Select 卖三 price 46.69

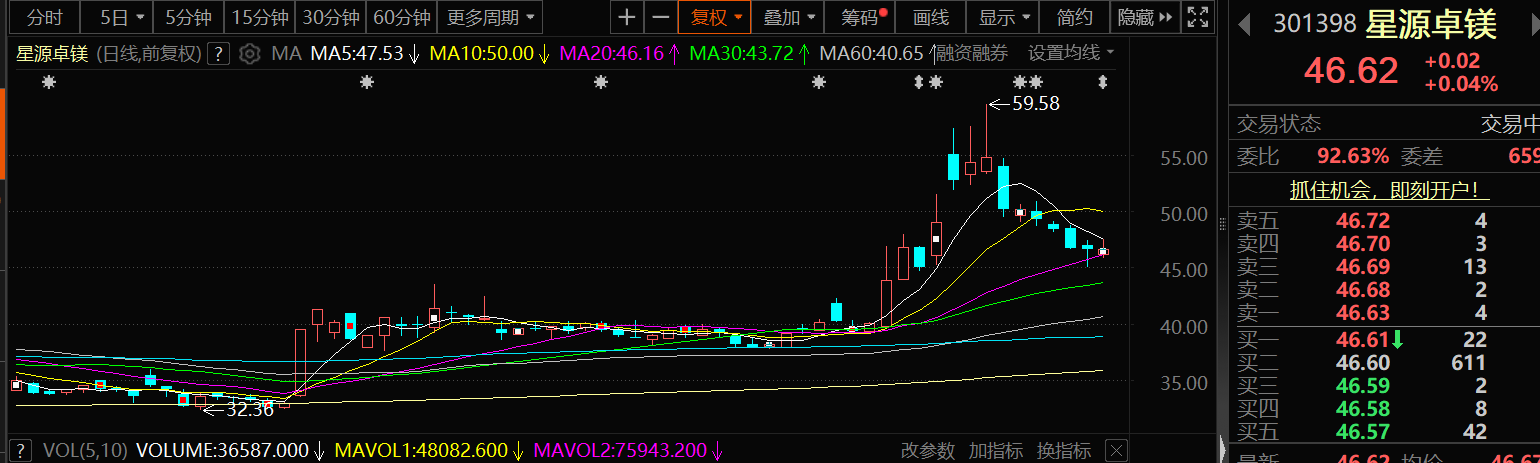pyautogui.click(x=1363, y=266)
